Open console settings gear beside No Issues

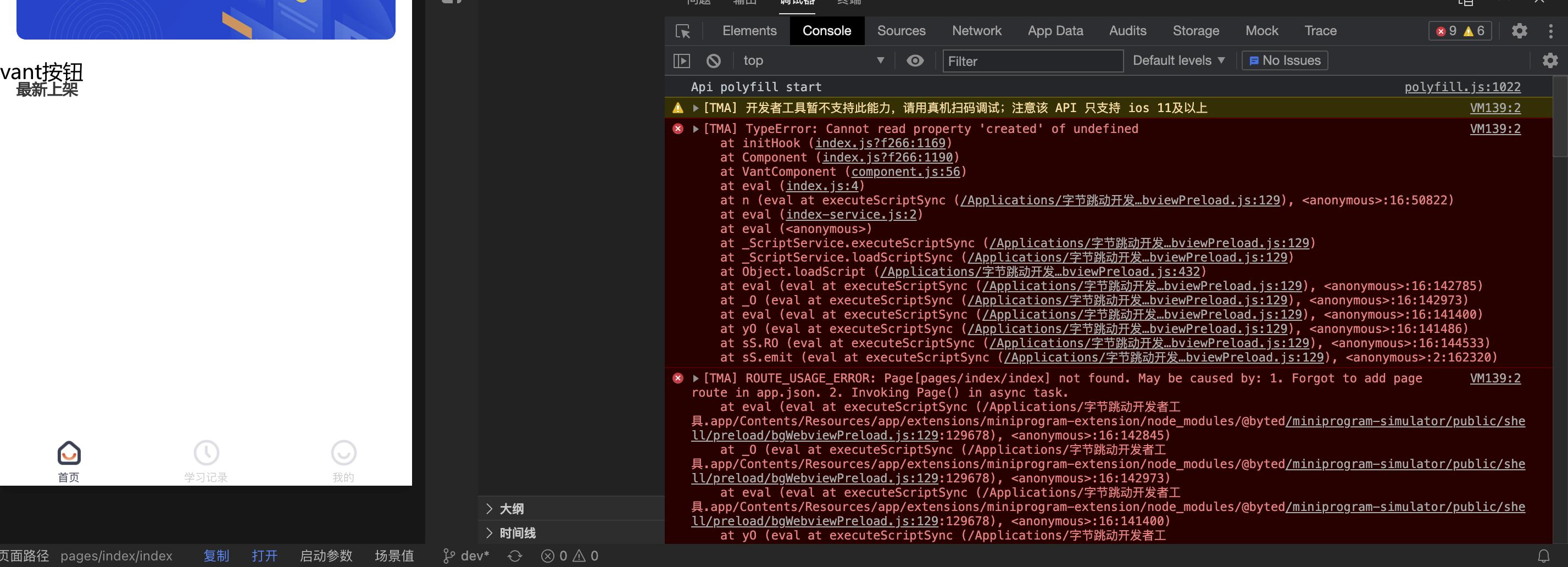(1550, 60)
